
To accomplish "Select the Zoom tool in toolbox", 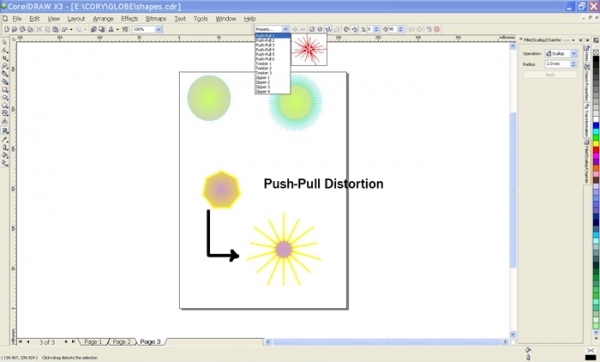I will click(x=5, y=66).
